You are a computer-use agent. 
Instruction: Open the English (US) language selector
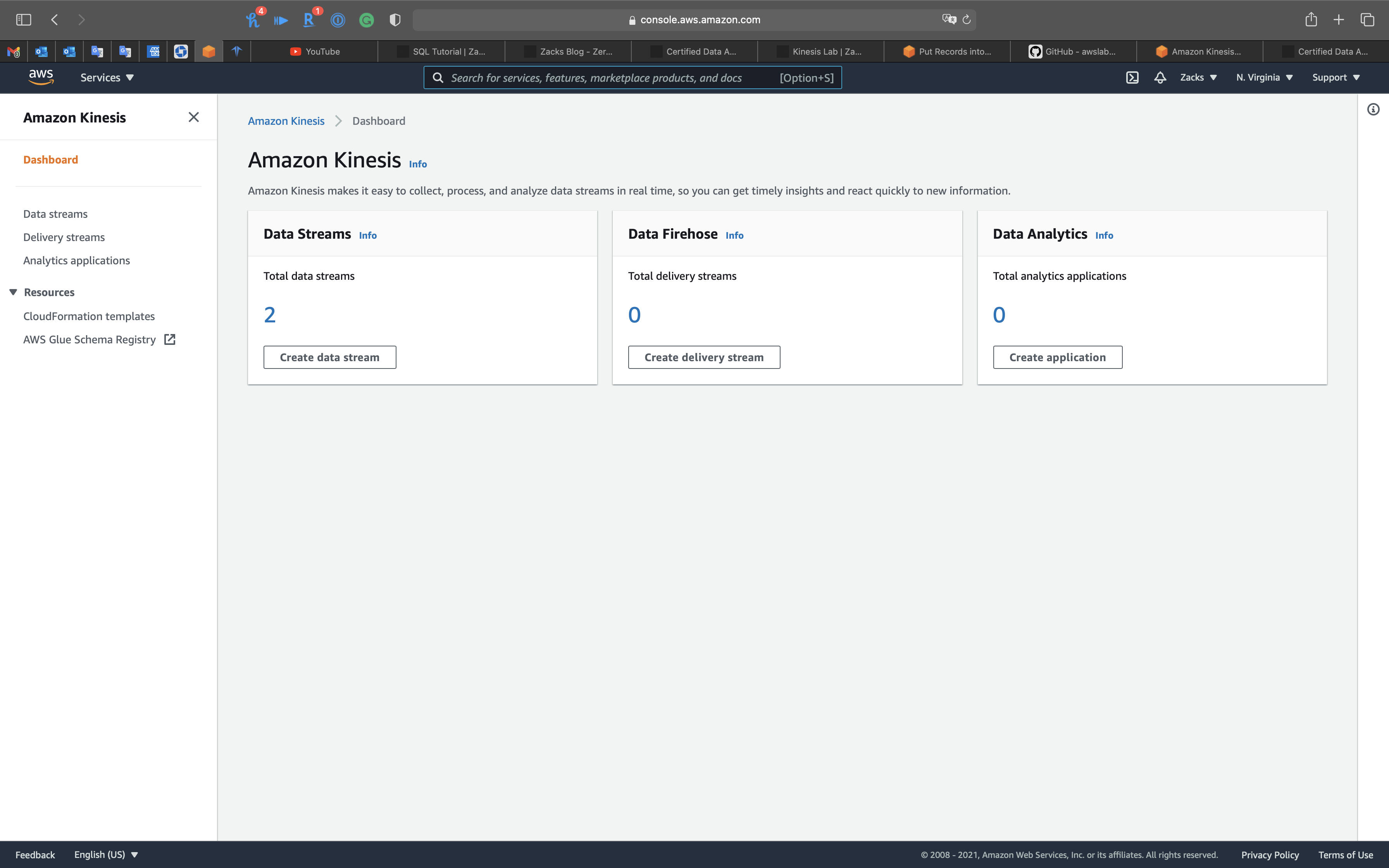click(106, 854)
